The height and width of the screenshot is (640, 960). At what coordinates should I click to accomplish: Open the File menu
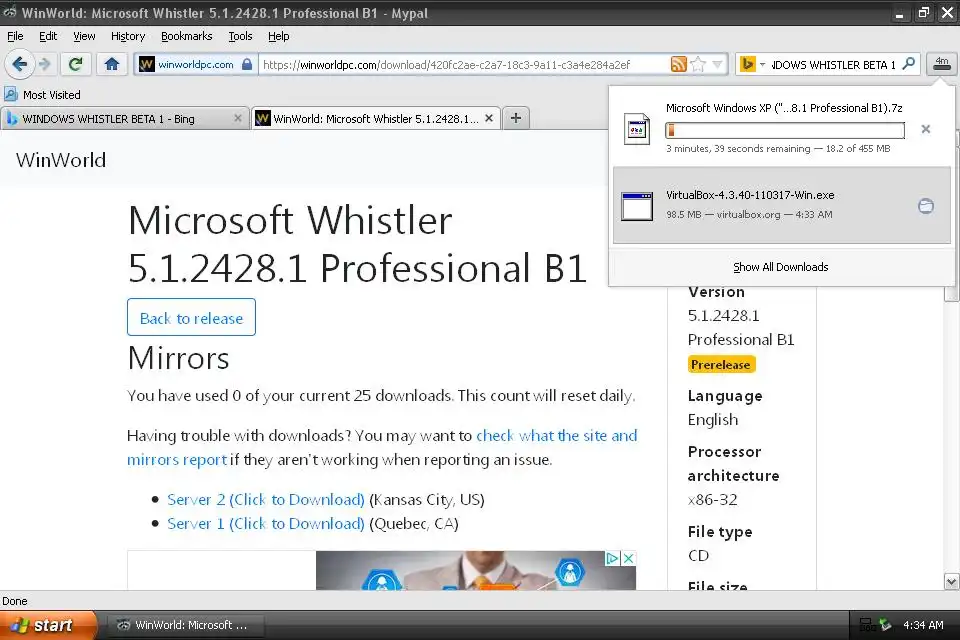coord(15,36)
